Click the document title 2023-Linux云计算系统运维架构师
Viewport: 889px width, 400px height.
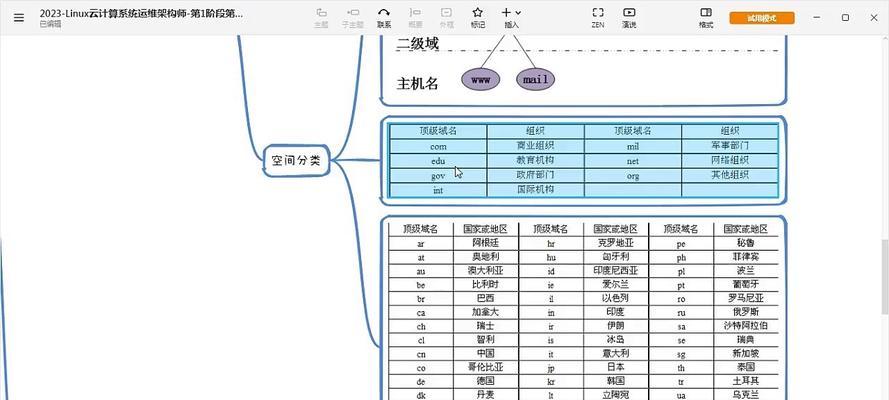click(141, 14)
